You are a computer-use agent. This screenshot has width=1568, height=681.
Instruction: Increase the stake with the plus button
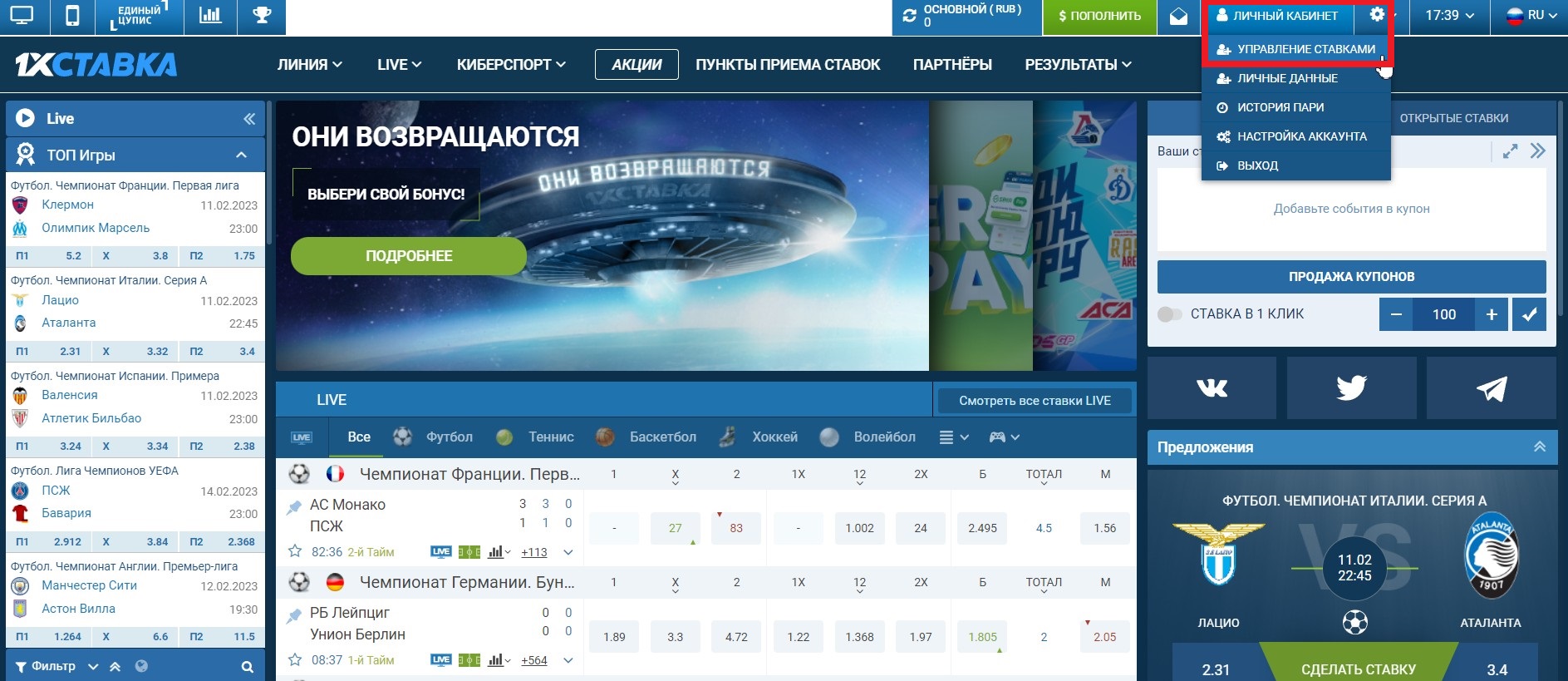[x=1492, y=314]
